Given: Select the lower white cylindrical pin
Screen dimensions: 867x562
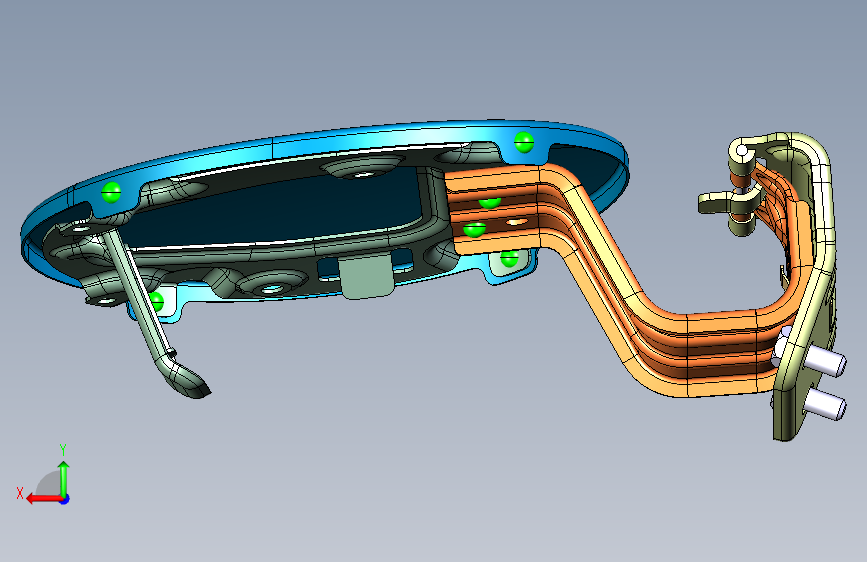Looking at the screenshot, I should pos(824,404).
